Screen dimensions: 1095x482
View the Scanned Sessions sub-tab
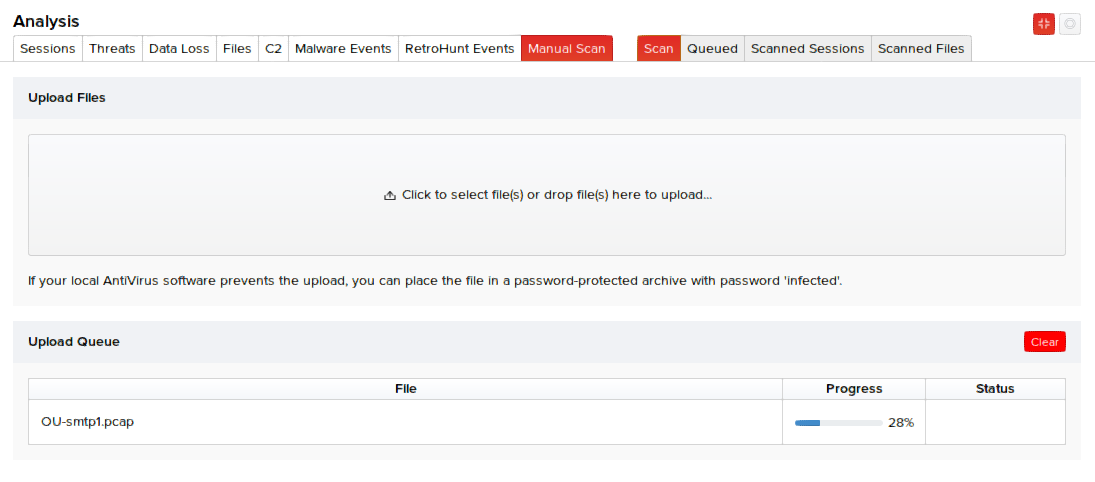pos(807,49)
